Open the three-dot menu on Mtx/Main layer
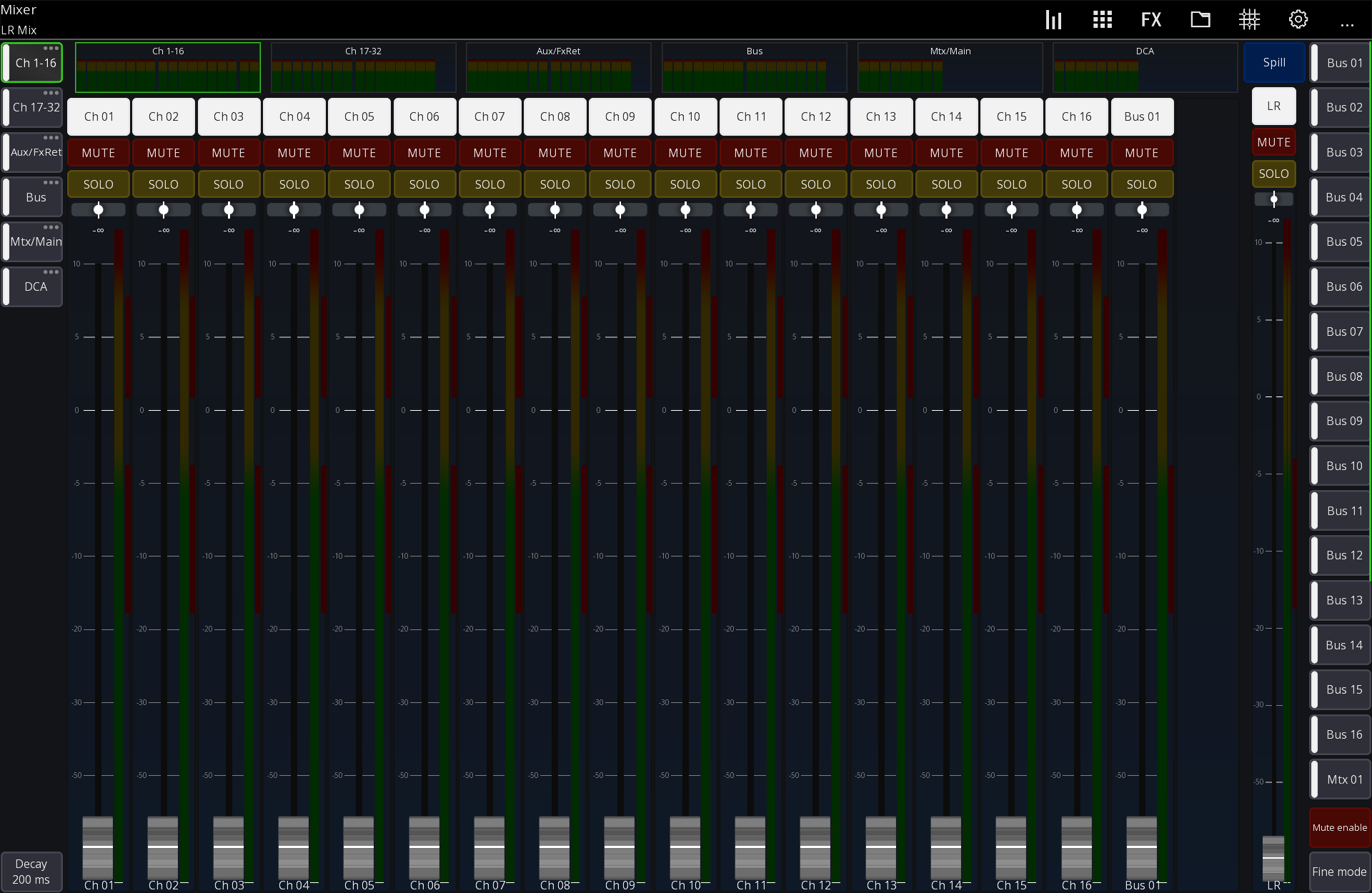Image resolution: width=1372 pixels, height=893 pixels. pyautogui.click(x=51, y=227)
